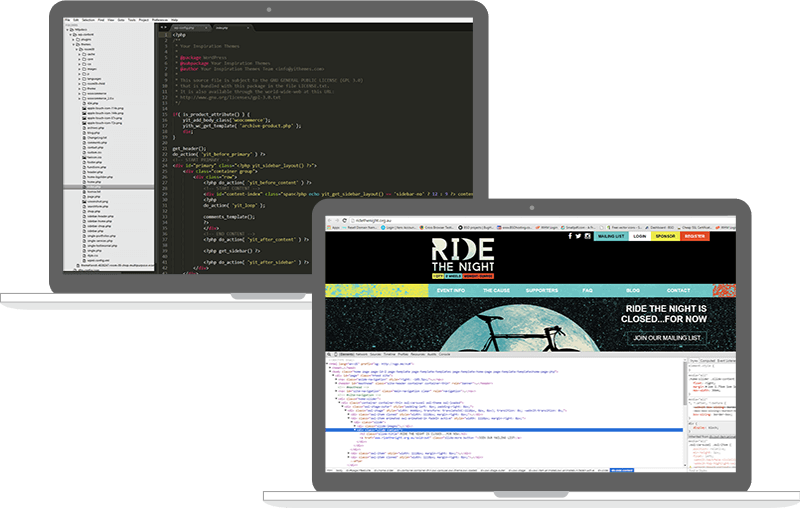Image resolution: width=800 pixels, height=508 pixels.
Task: Expand the js folder in sidebar tree
Action: click(79, 74)
